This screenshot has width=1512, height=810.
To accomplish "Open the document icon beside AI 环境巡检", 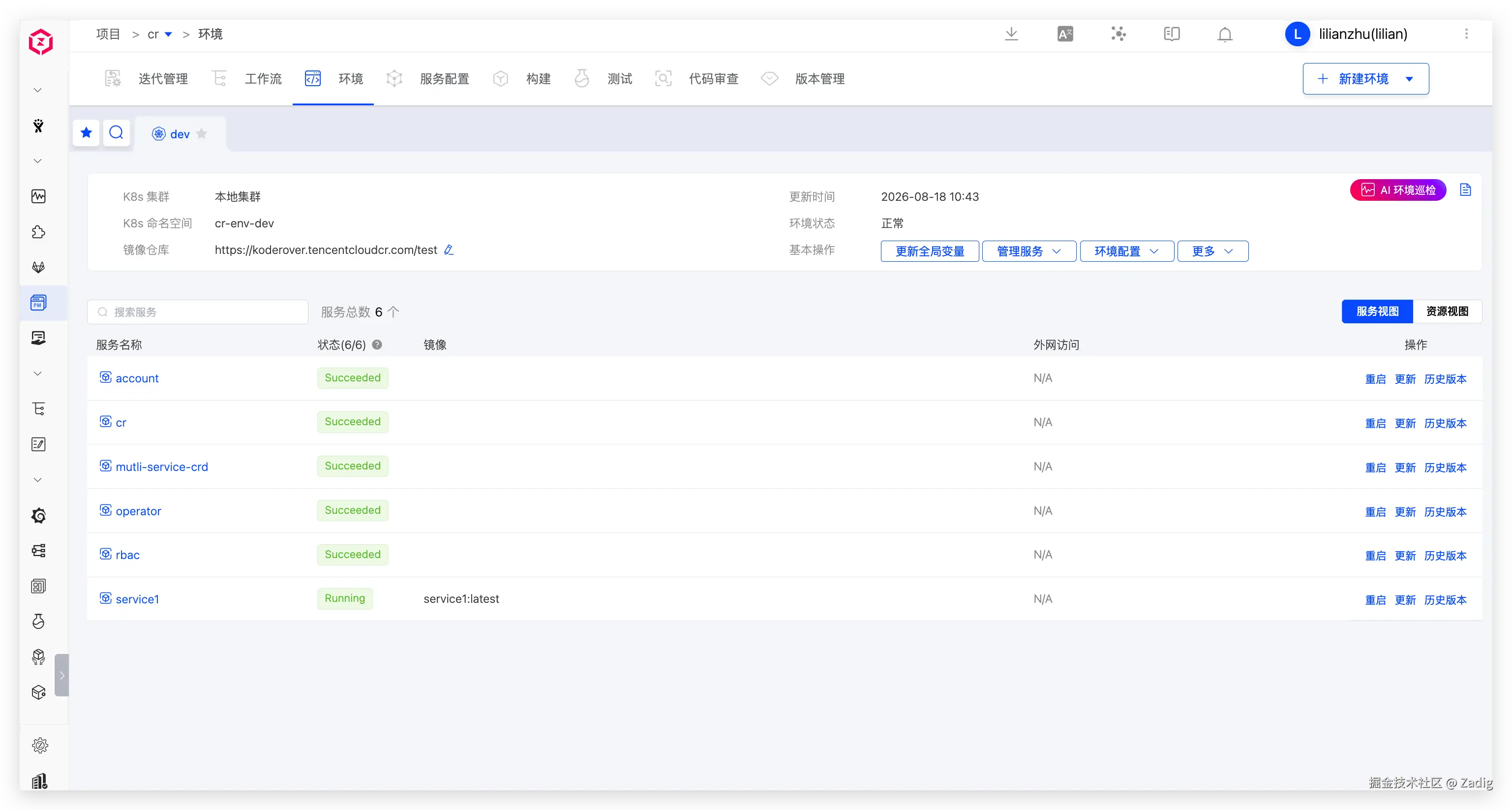I will click(1466, 190).
